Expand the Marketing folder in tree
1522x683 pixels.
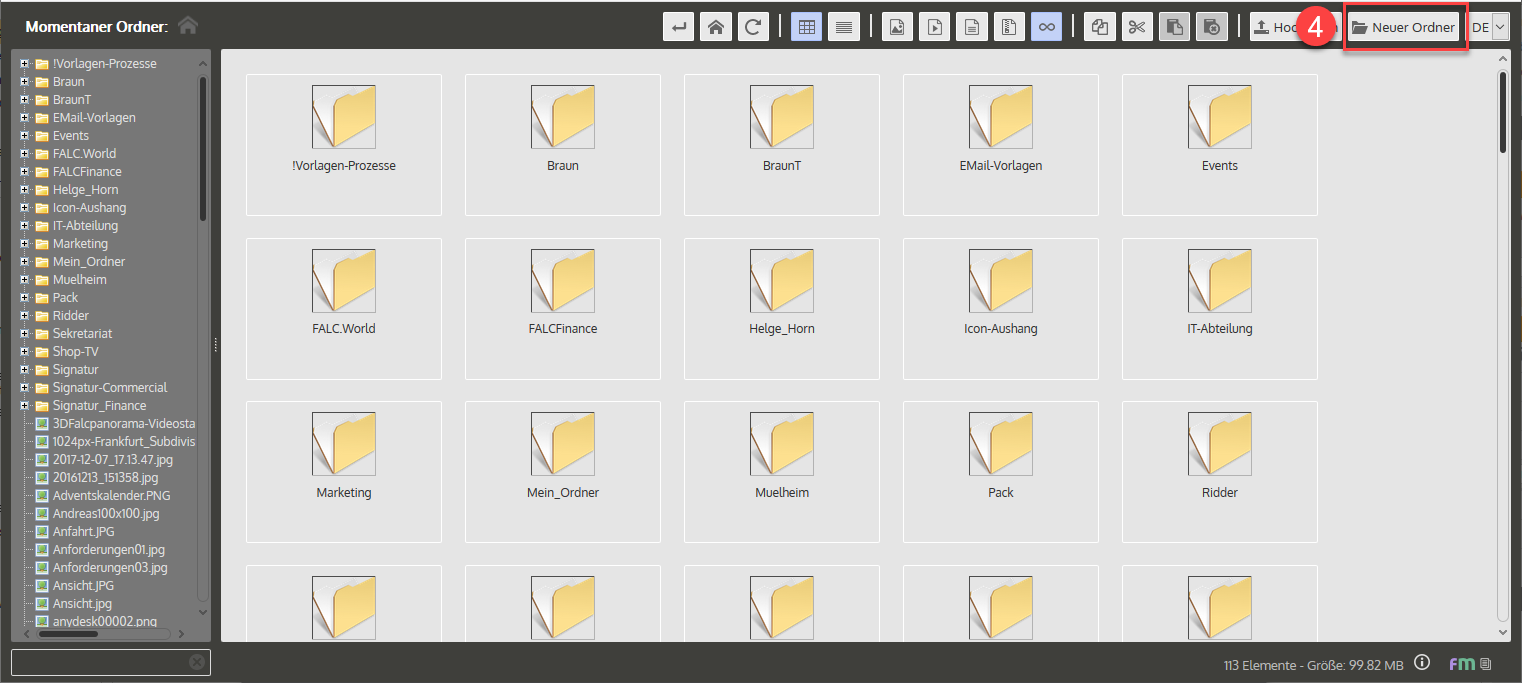(x=24, y=244)
